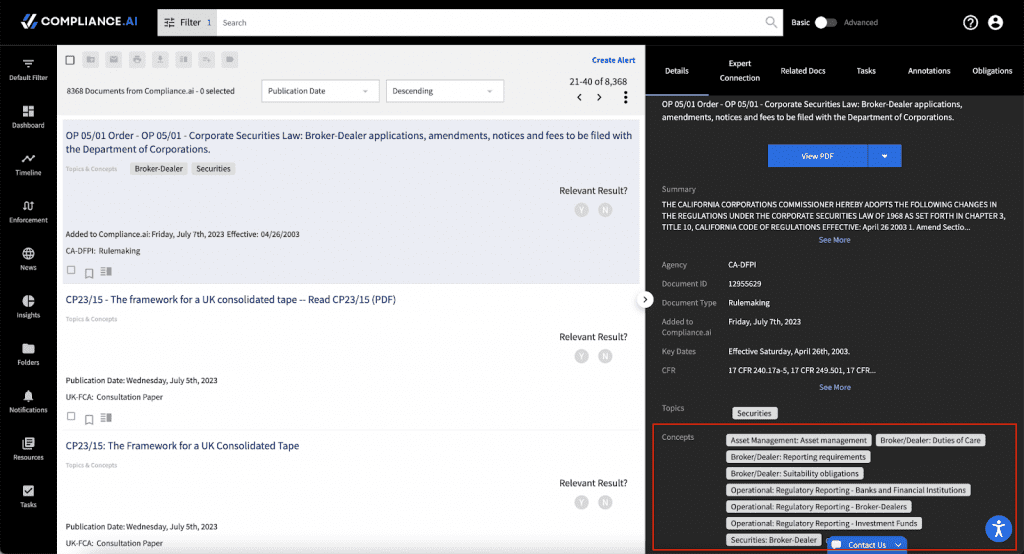The width and height of the screenshot is (1024, 554).
Task: Open the News globe icon
Action: tap(28, 253)
